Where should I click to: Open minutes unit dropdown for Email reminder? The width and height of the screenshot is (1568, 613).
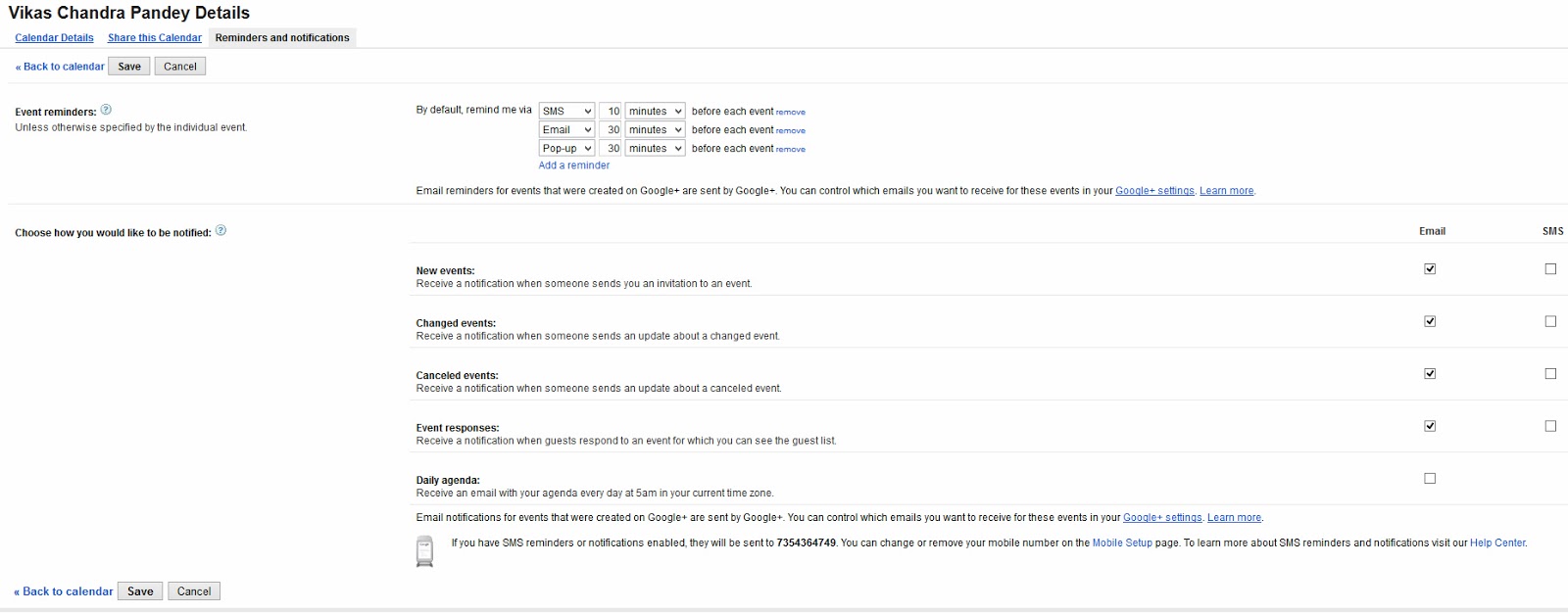pos(655,130)
